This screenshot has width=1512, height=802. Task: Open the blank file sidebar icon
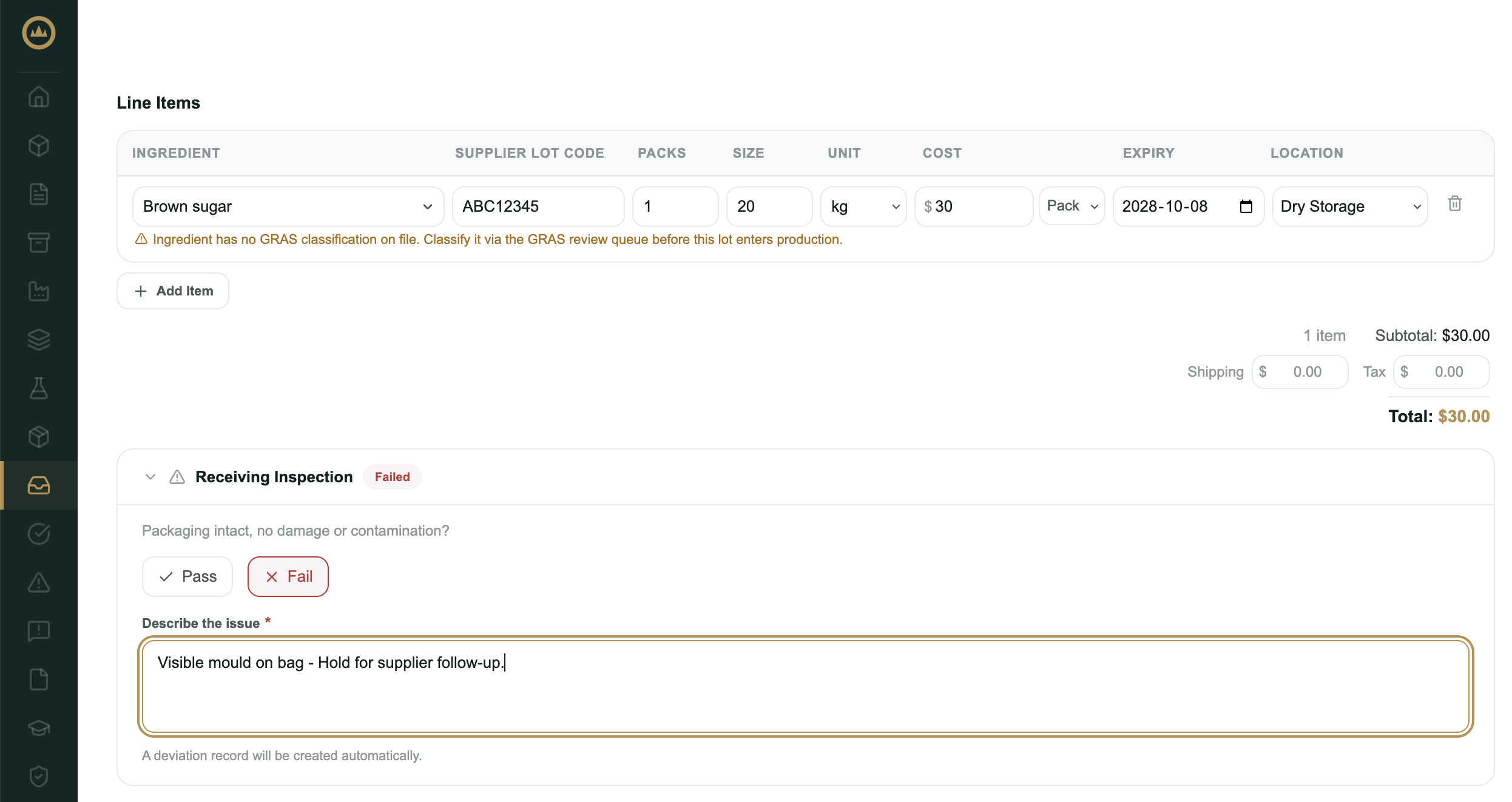[x=39, y=679]
